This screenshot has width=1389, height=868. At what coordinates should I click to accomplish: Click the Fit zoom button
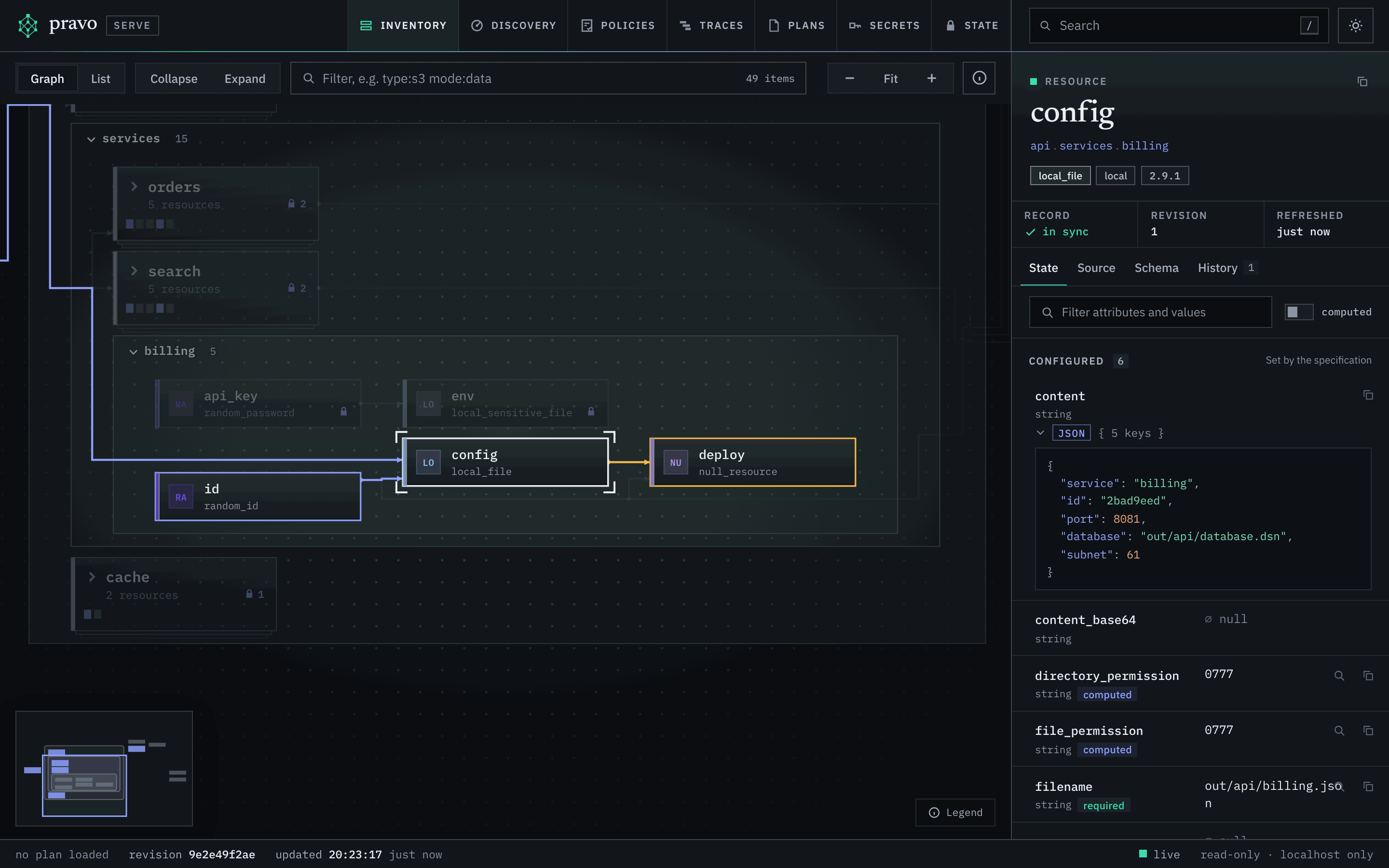890,78
